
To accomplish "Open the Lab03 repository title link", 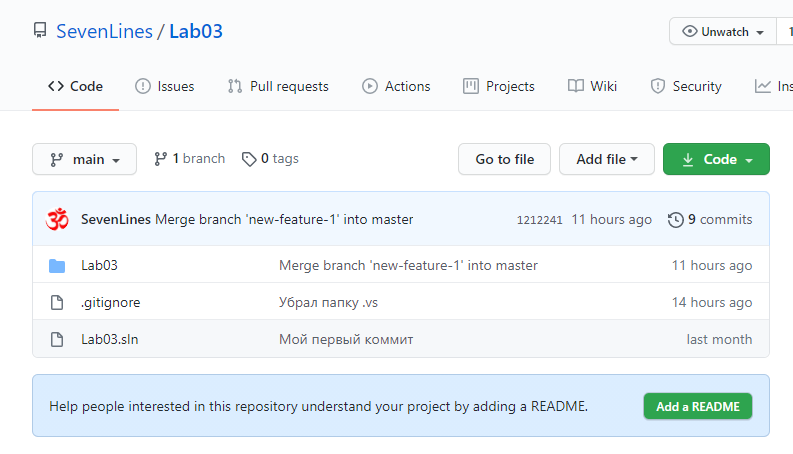I will point(196,31).
